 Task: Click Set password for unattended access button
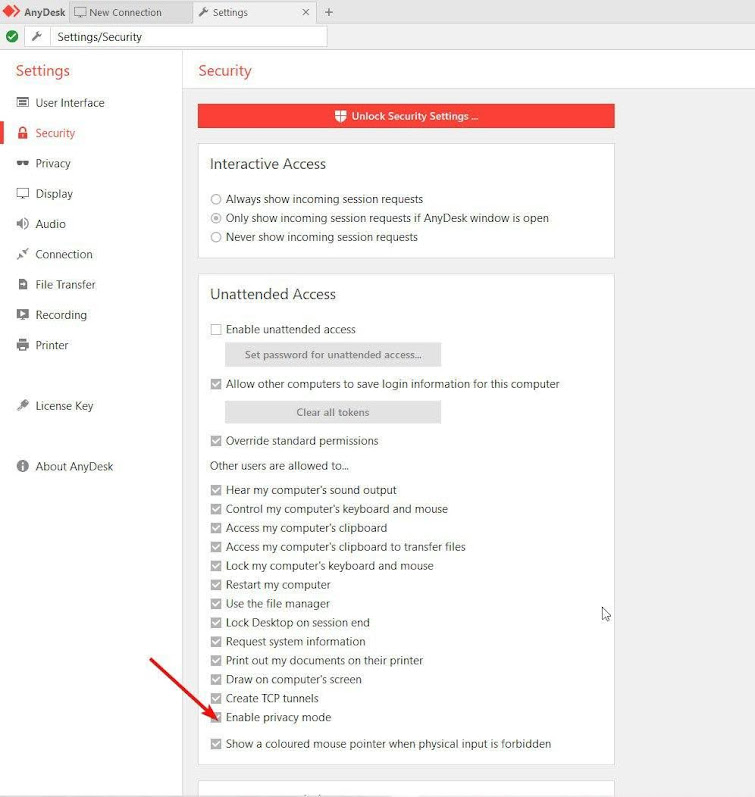coord(333,354)
